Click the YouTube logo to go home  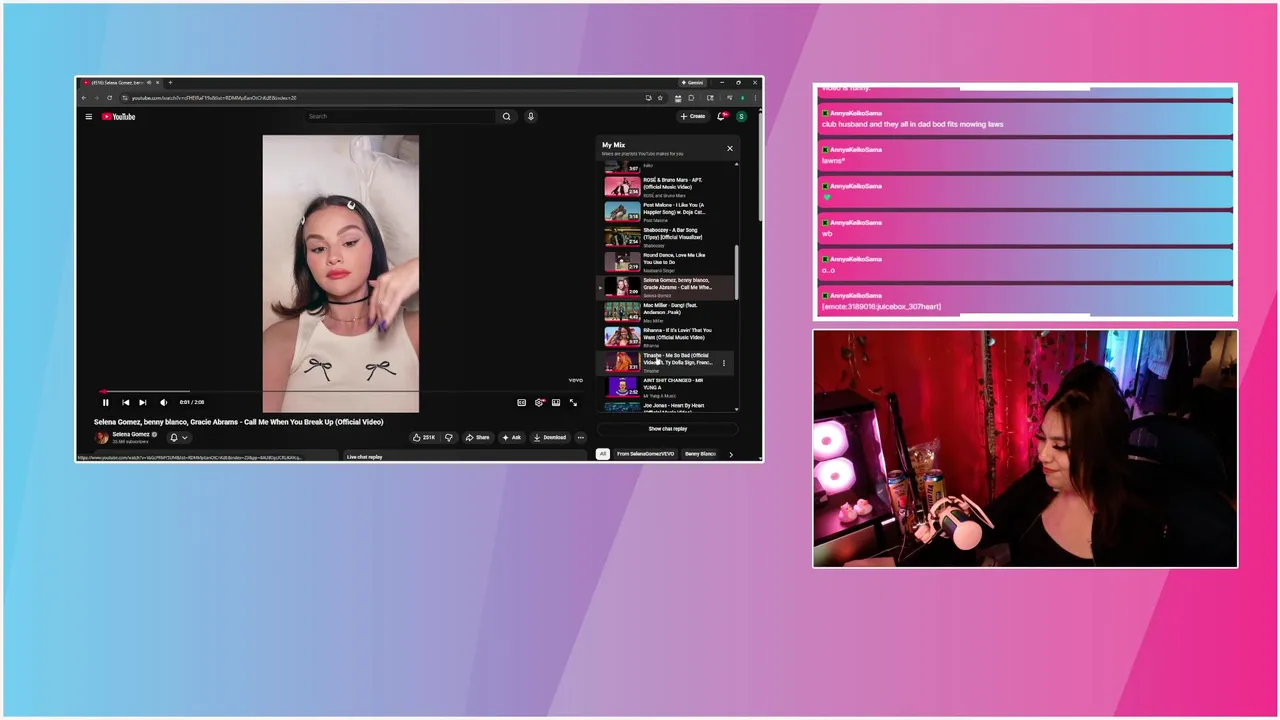(118, 117)
